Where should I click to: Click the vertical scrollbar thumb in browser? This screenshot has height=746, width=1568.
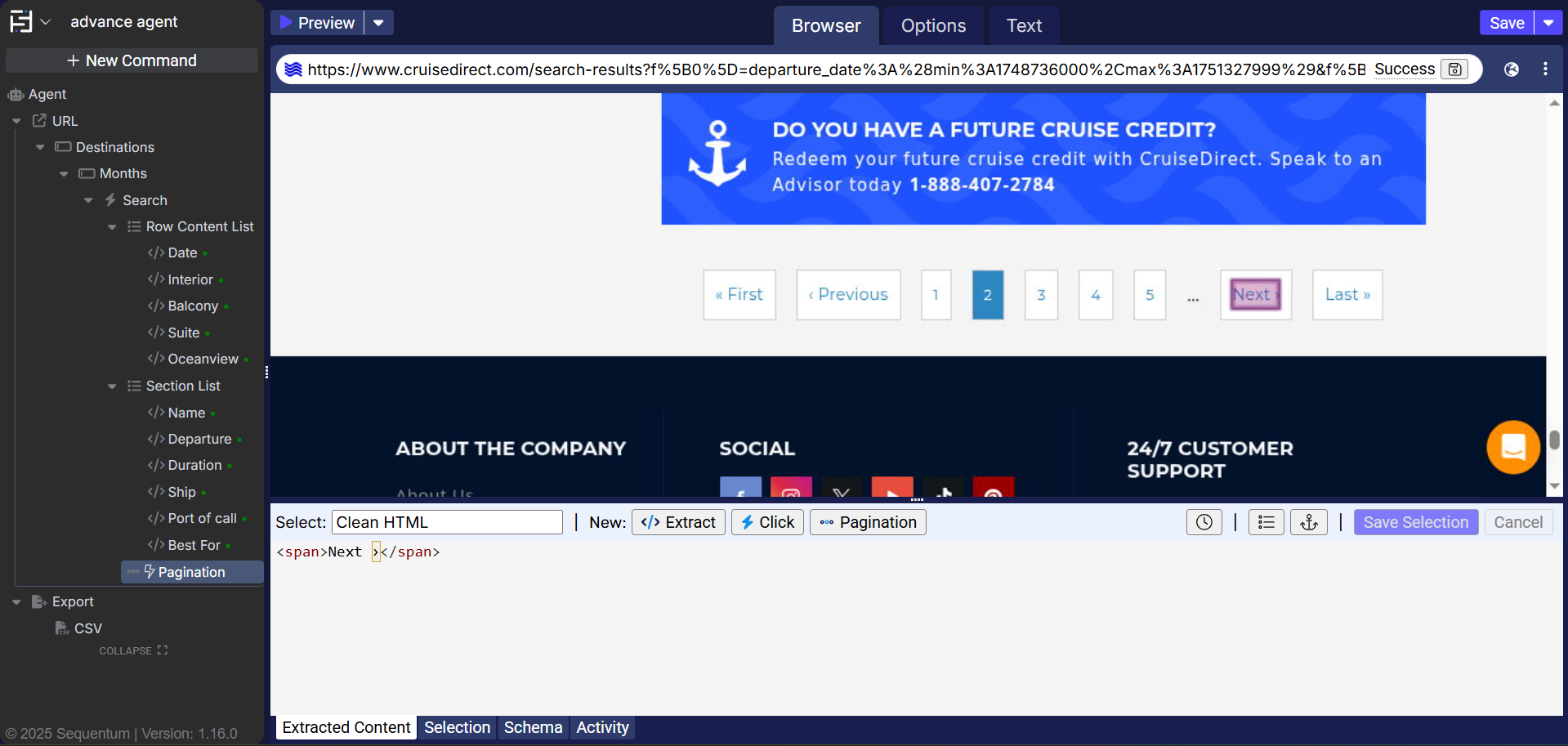tap(1553, 440)
